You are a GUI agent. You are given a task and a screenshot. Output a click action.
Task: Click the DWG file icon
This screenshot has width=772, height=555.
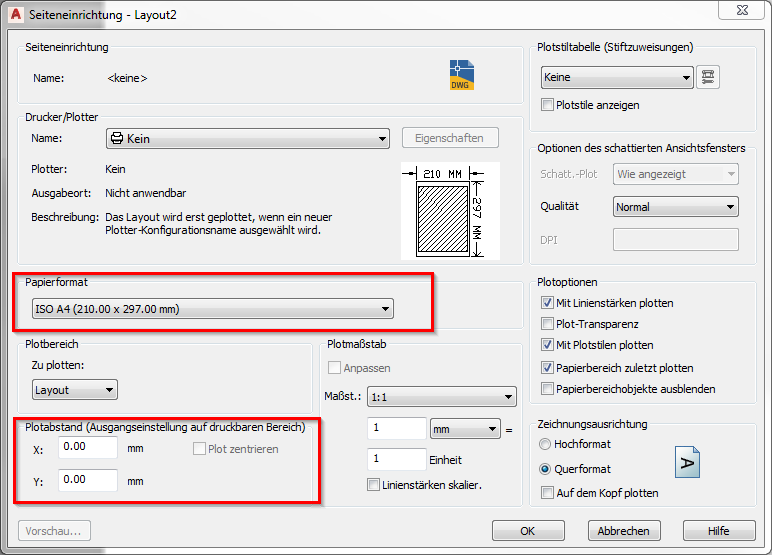(x=460, y=77)
